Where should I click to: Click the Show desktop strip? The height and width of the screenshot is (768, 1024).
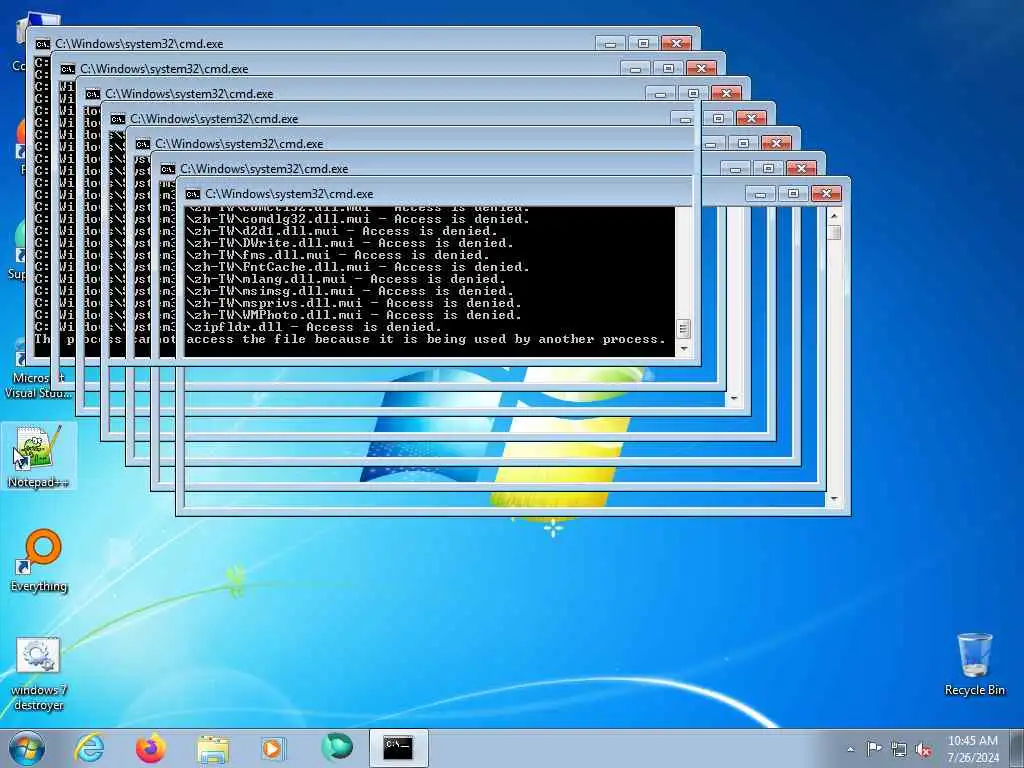click(1017, 748)
